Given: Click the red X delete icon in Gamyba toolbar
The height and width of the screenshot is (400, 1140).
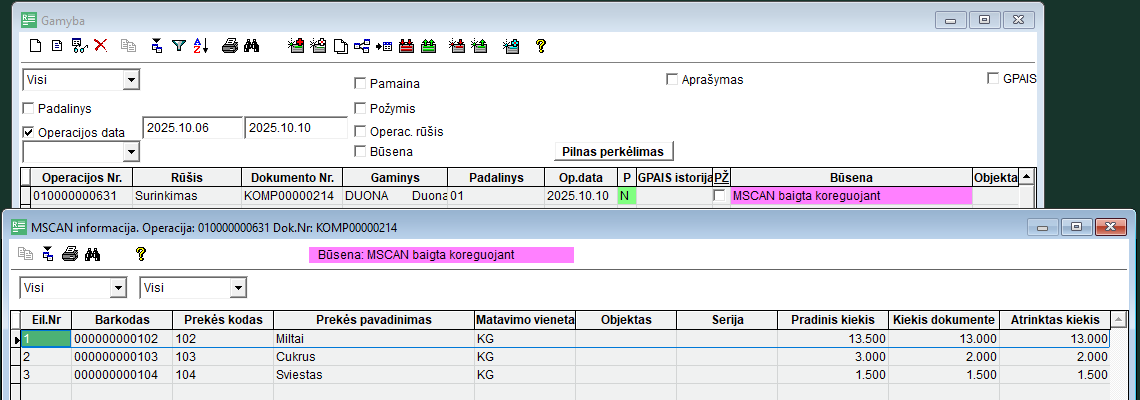Looking at the screenshot, I should pos(100,45).
